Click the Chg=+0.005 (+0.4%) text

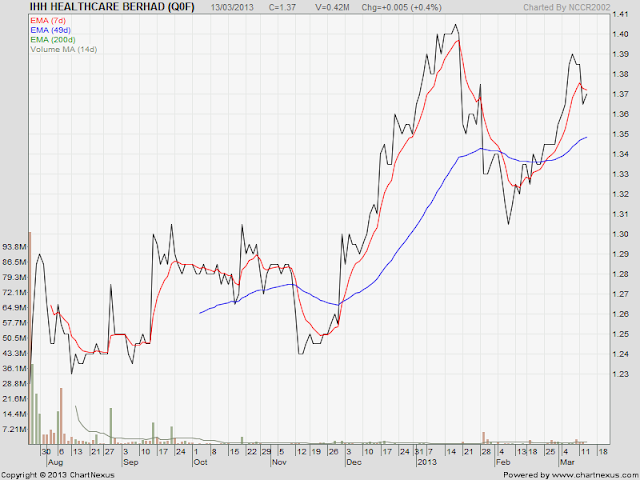click(402, 7)
